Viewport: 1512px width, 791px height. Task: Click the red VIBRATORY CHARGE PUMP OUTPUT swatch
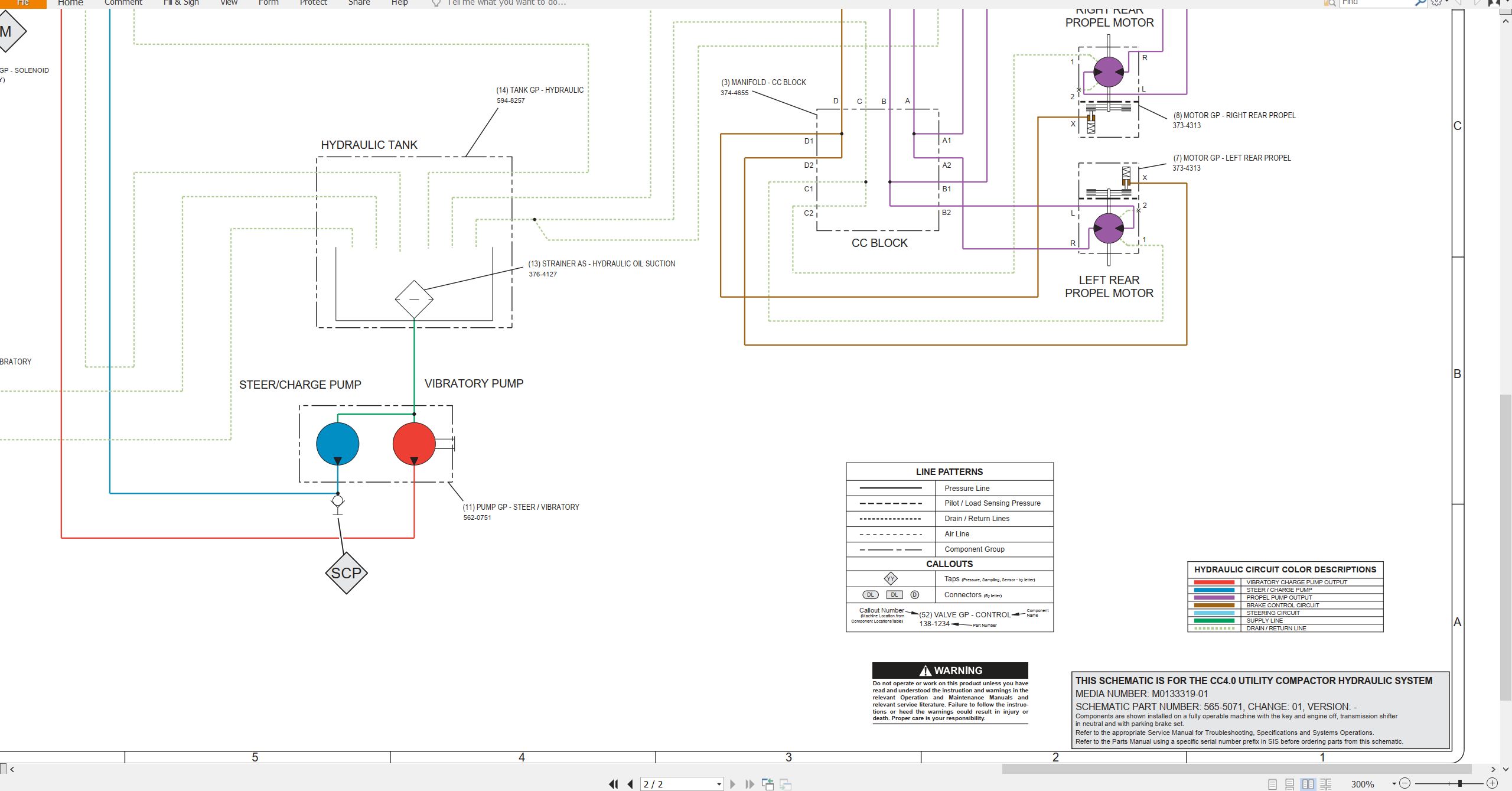pos(1214,582)
